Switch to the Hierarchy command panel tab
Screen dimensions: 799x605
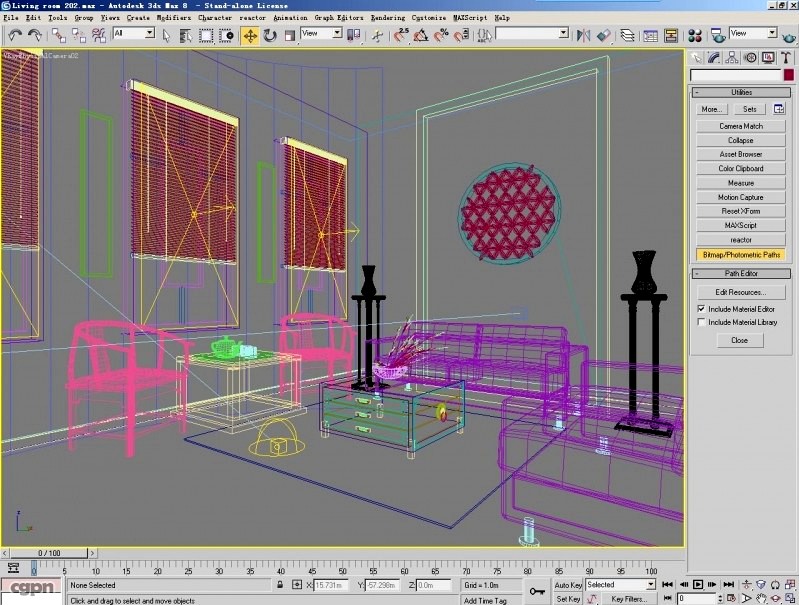pyautogui.click(x=732, y=58)
